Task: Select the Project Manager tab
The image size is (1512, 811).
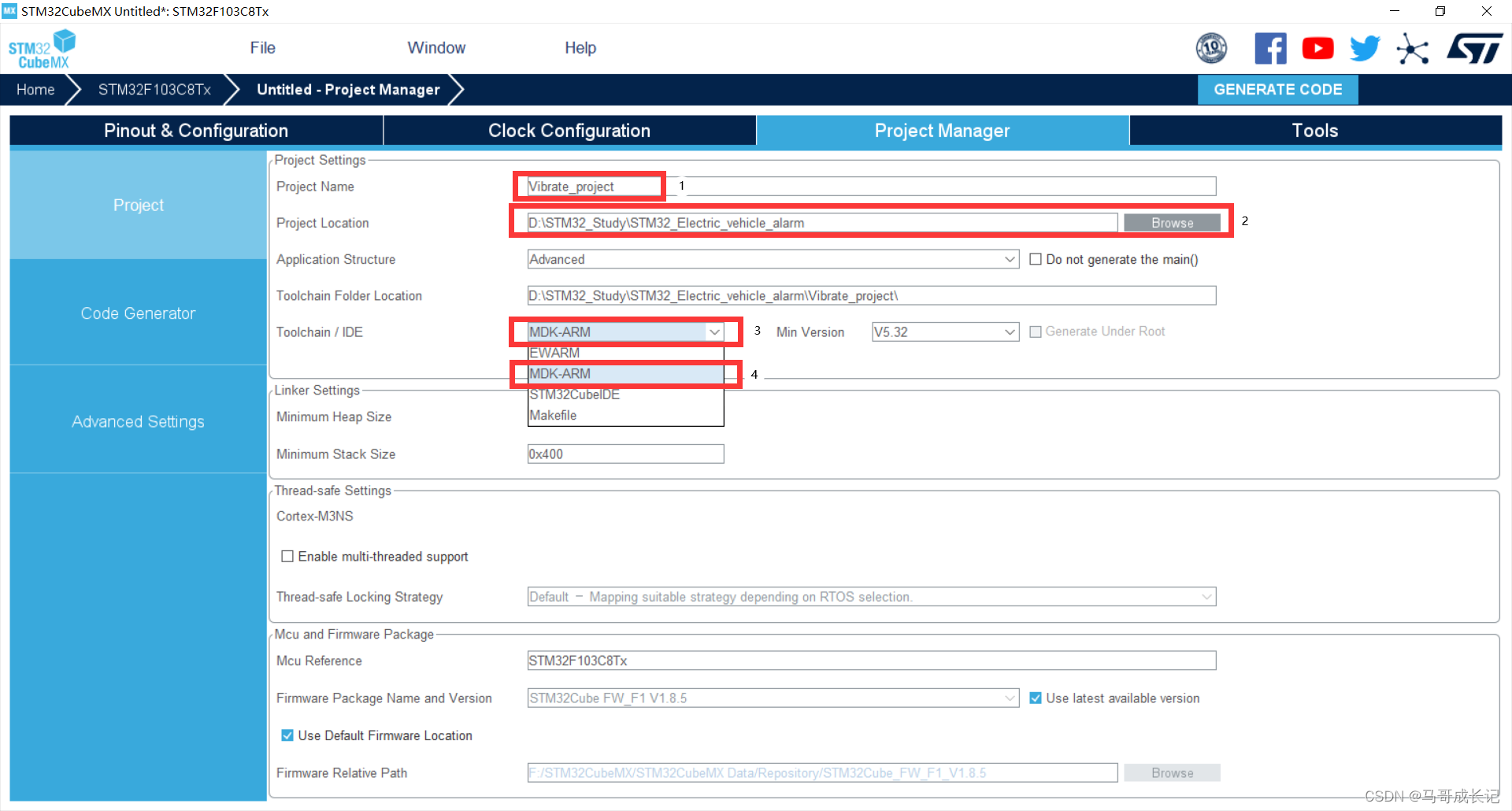Action: (x=943, y=131)
